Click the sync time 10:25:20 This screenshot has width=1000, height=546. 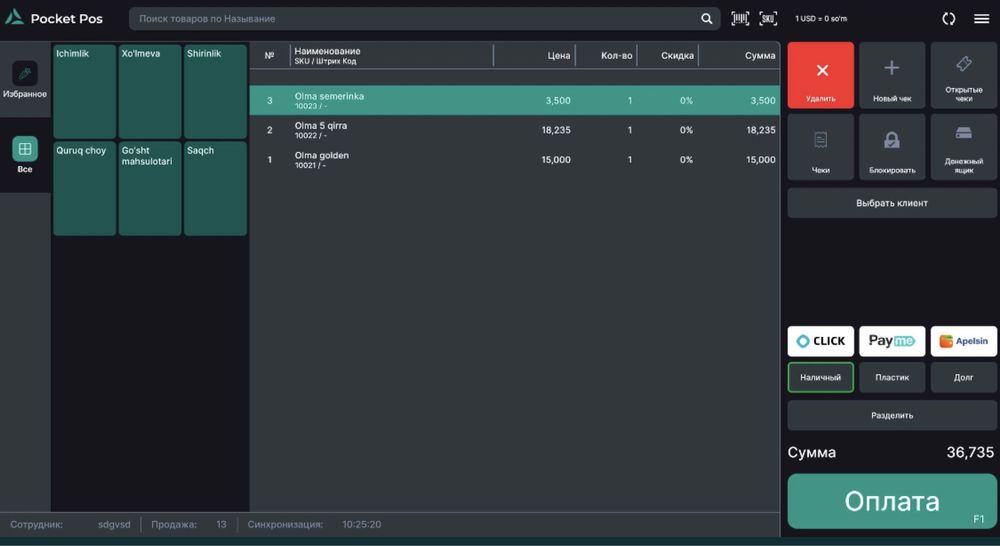[362, 524]
